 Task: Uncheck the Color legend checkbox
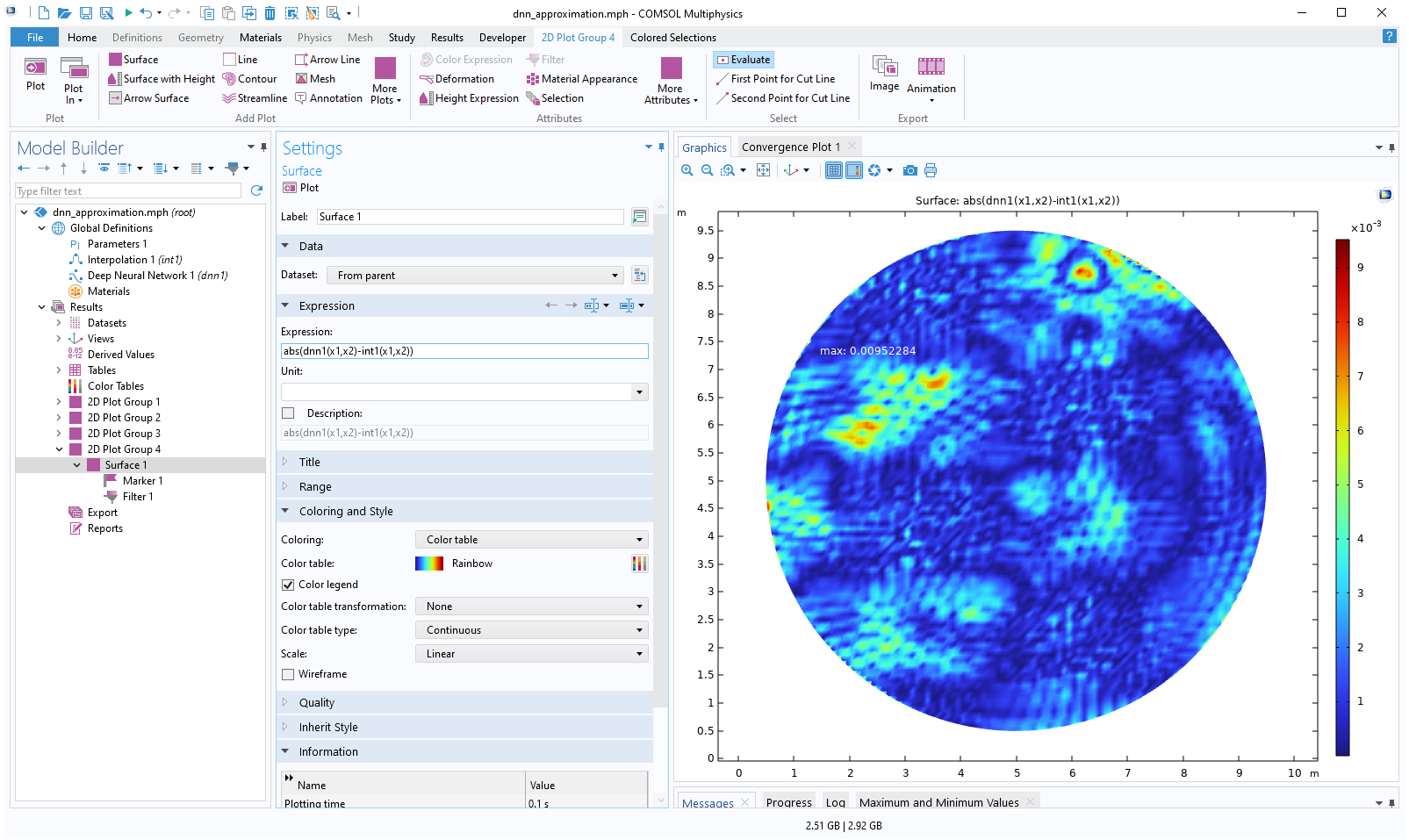(x=288, y=585)
